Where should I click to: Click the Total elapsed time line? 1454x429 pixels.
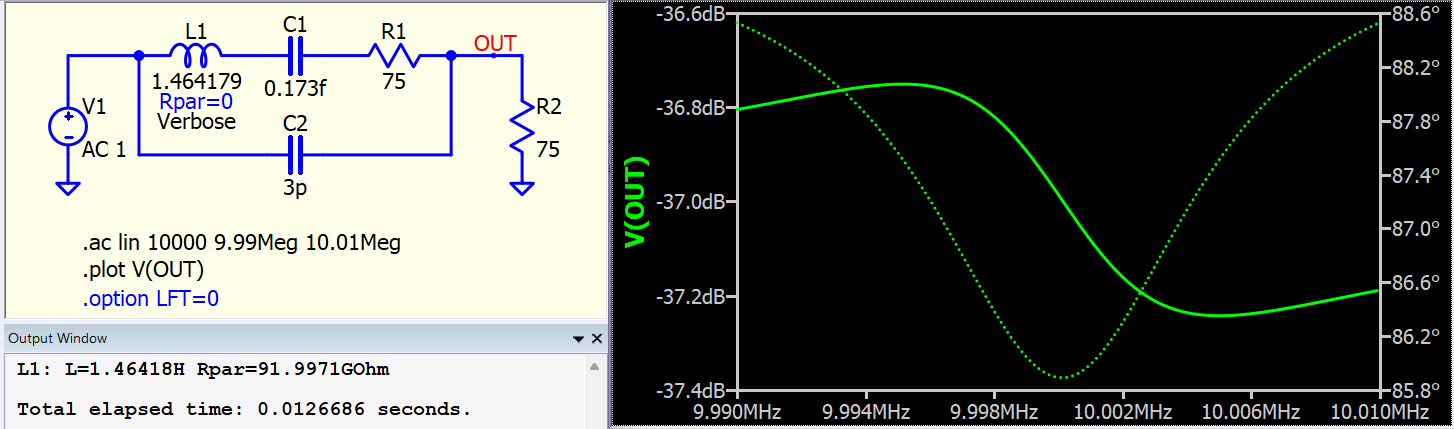(x=244, y=409)
